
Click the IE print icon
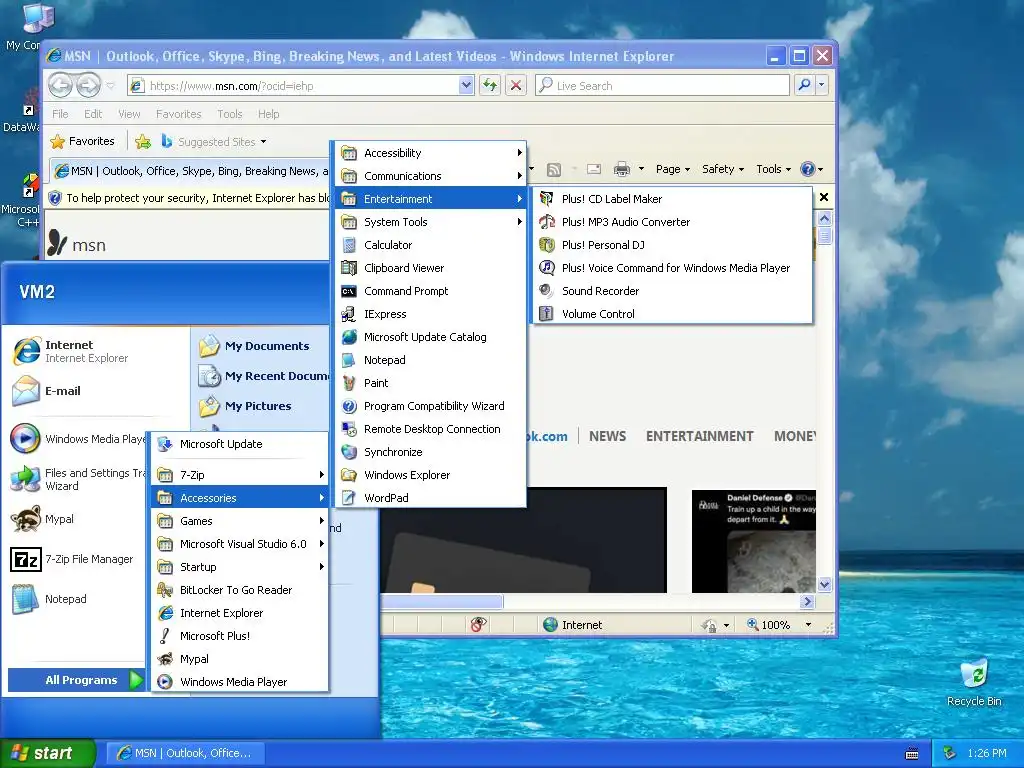click(x=622, y=169)
